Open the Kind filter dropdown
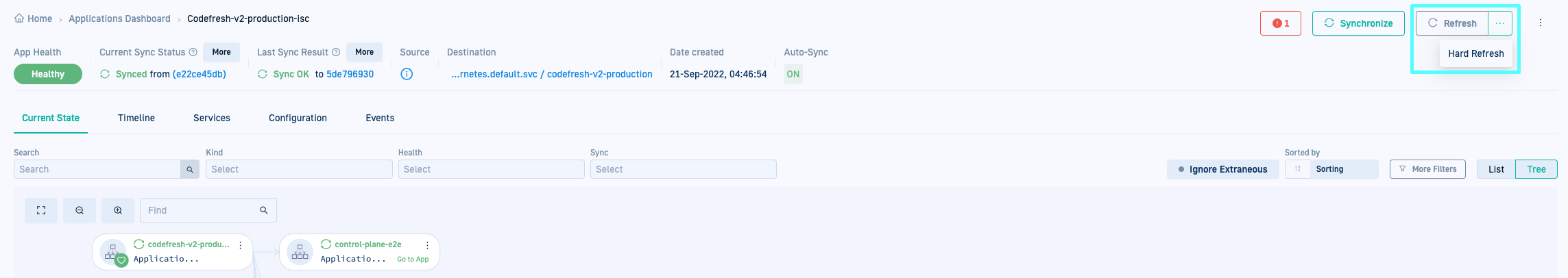Image resolution: width=1568 pixels, height=278 pixels. (x=299, y=169)
